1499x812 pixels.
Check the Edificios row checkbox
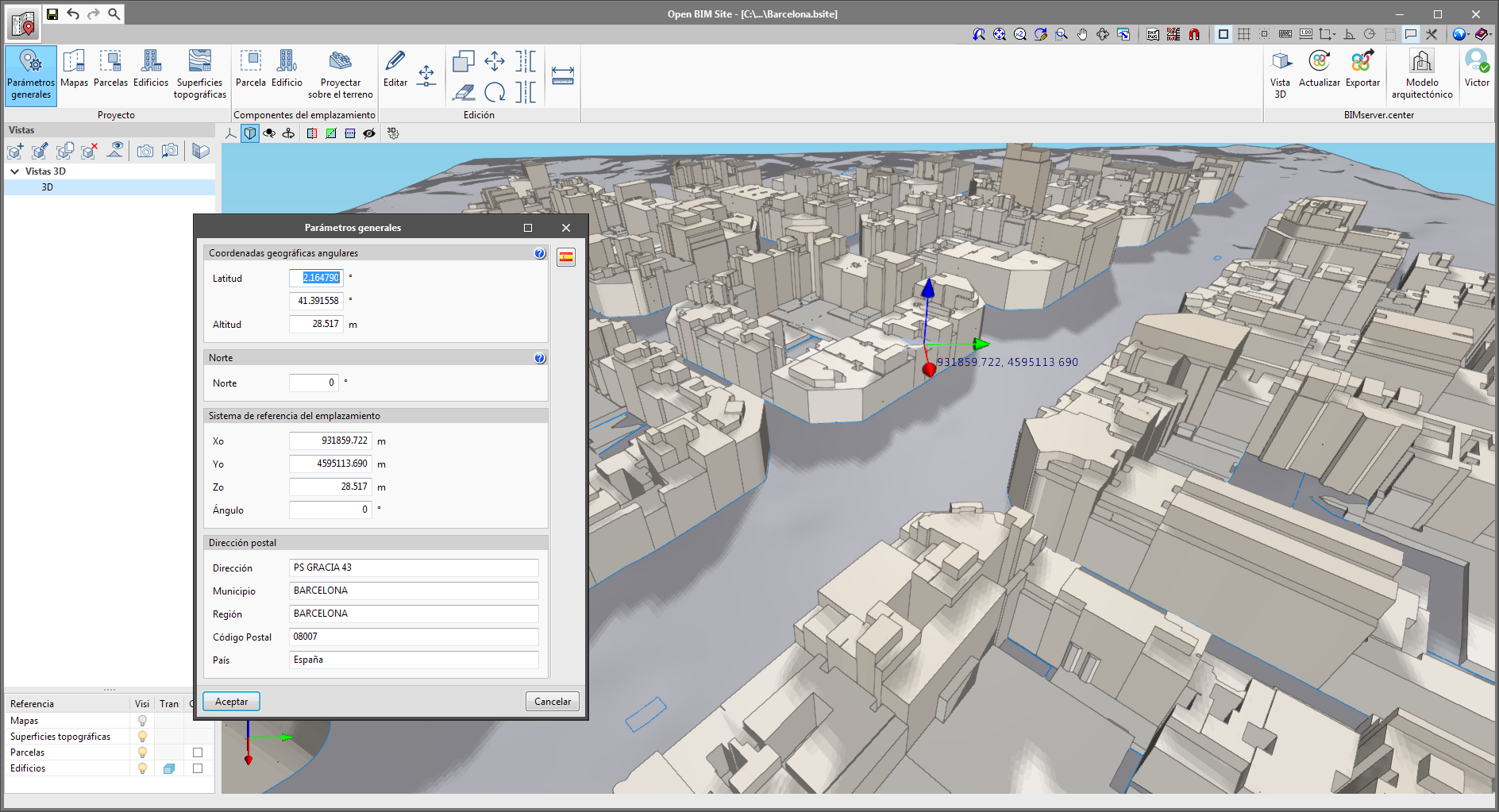(198, 768)
